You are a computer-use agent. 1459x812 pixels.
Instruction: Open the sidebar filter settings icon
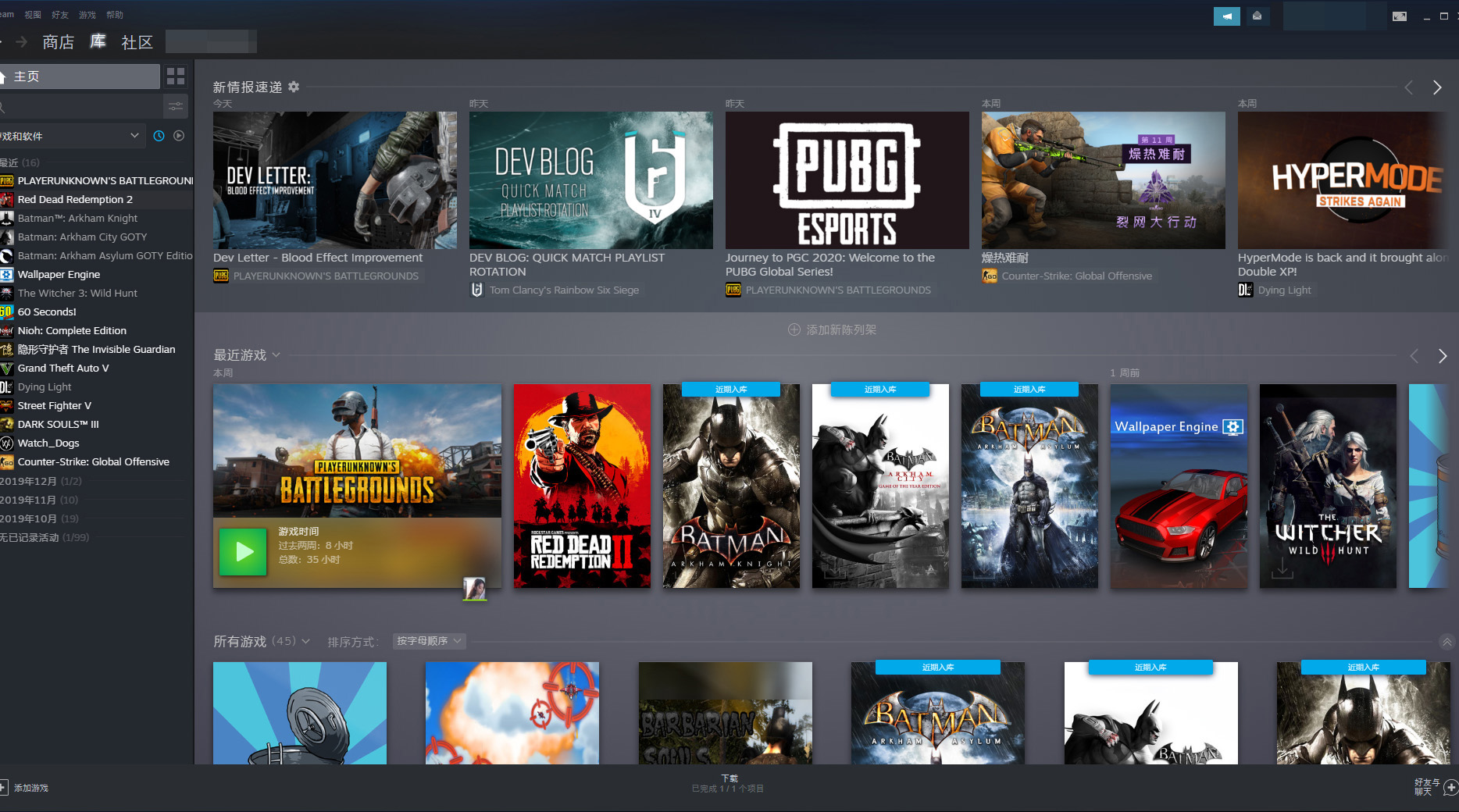[x=176, y=105]
